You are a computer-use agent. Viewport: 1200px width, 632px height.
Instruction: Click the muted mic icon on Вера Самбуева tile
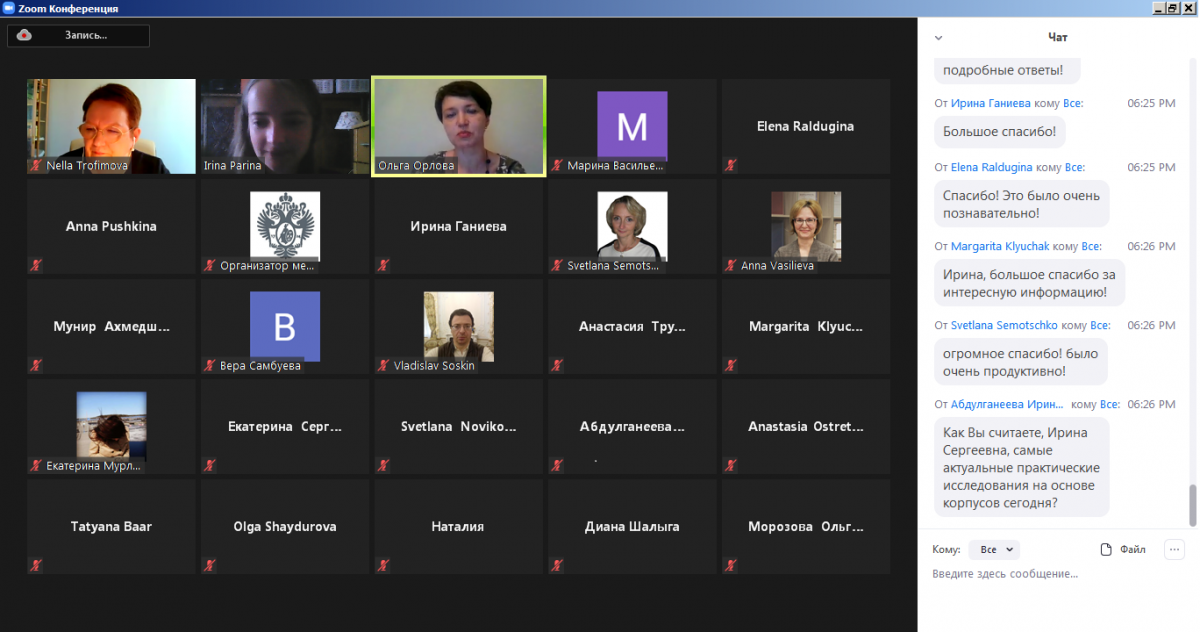coord(211,366)
